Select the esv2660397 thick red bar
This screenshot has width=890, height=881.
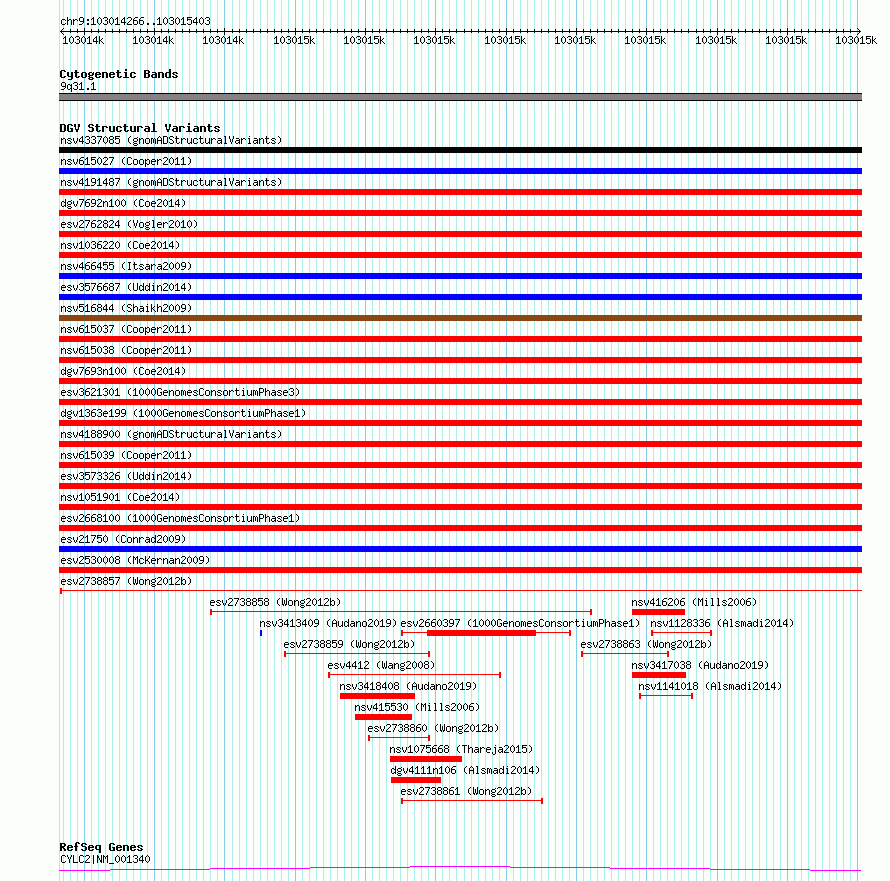481,633
